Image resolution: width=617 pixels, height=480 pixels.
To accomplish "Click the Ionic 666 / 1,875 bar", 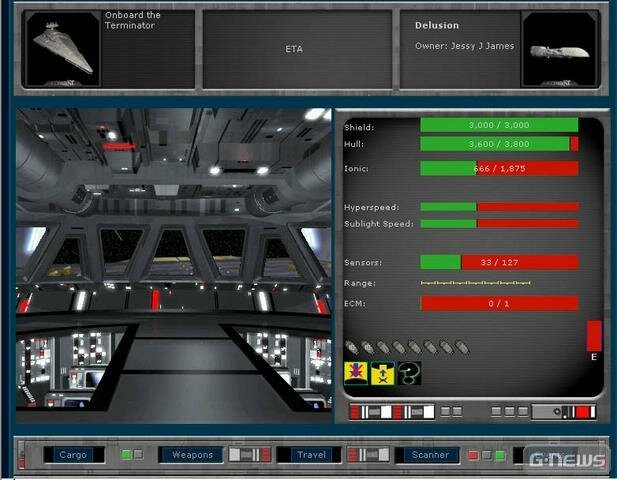I will (x=499, y=168).
